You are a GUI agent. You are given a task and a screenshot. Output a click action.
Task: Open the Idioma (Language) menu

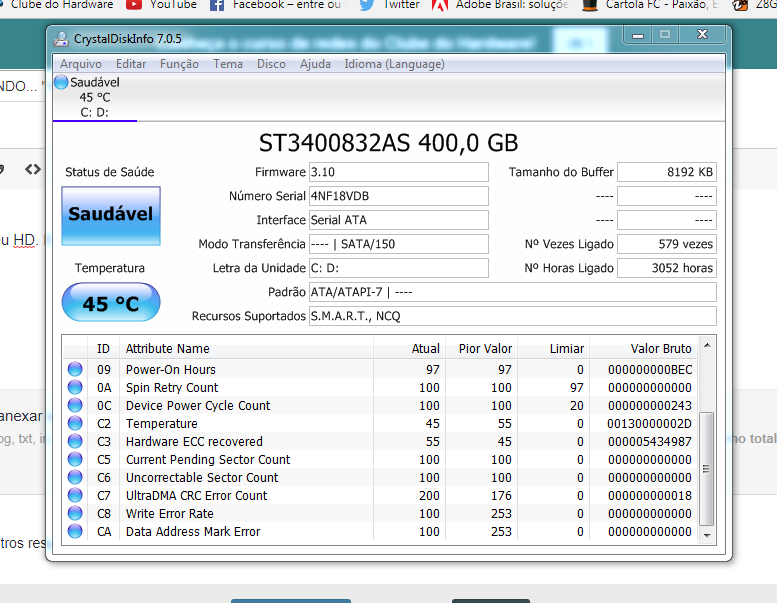394,64
